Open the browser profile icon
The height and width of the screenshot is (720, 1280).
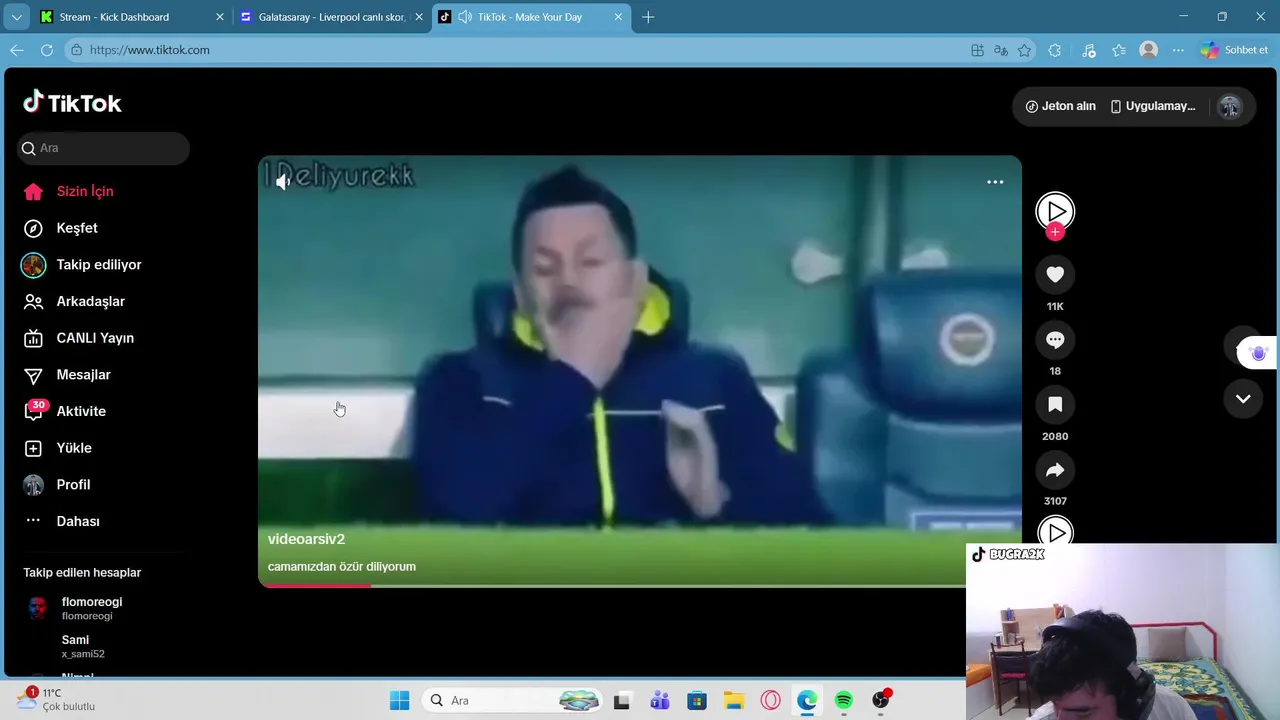(x=1149, y=50)
